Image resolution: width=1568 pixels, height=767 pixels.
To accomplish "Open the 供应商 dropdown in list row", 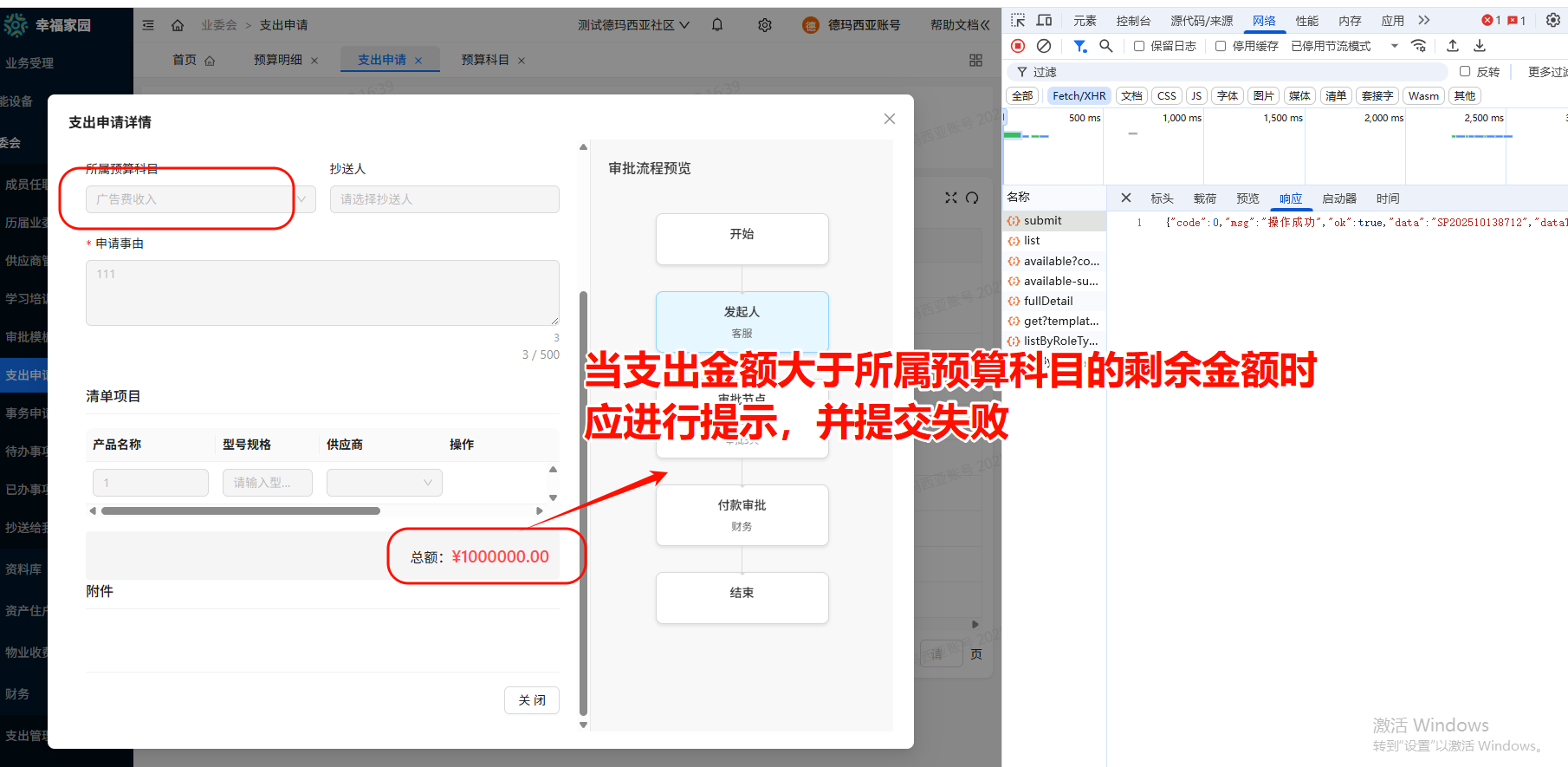I will point(384,483).
